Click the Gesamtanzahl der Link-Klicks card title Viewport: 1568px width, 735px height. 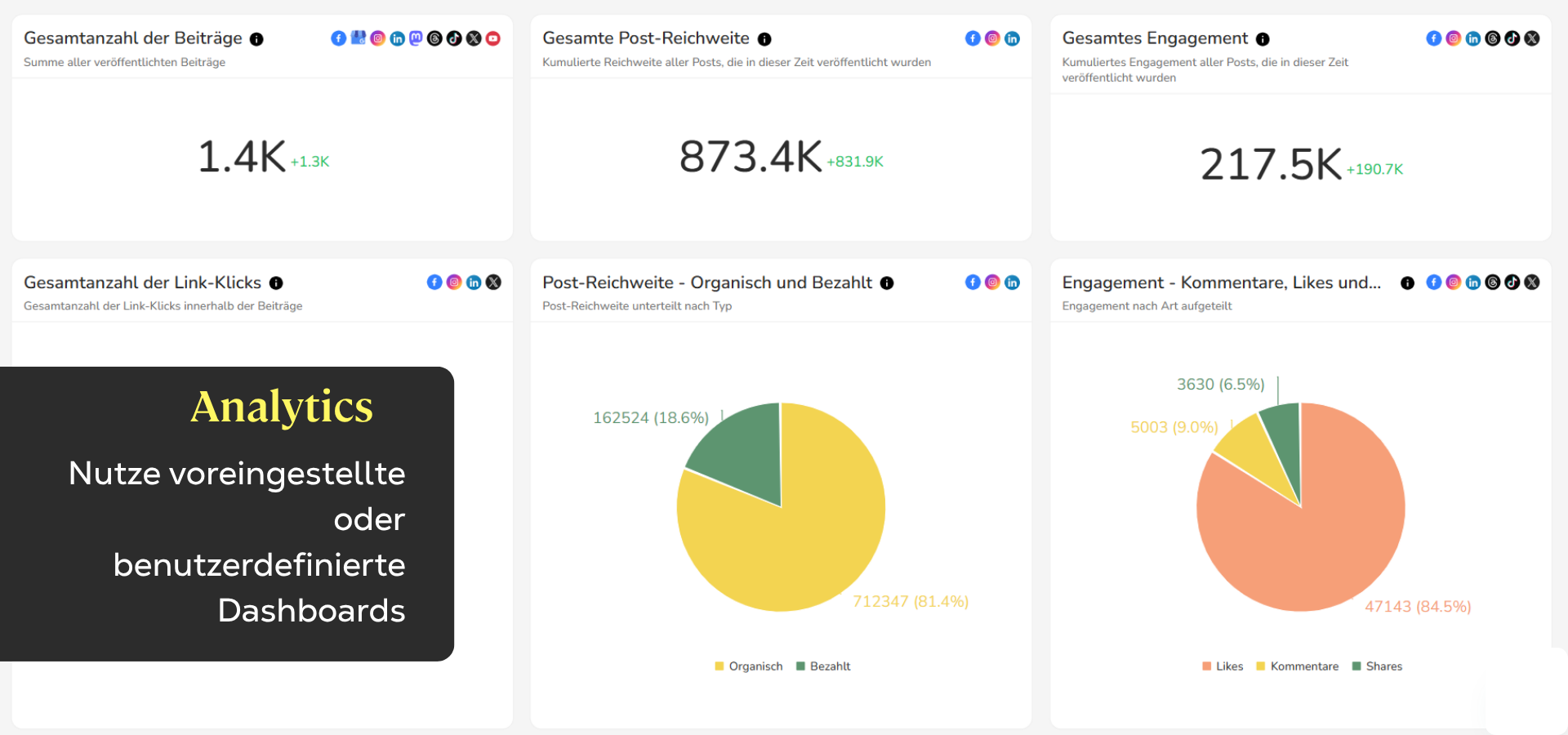143,283
